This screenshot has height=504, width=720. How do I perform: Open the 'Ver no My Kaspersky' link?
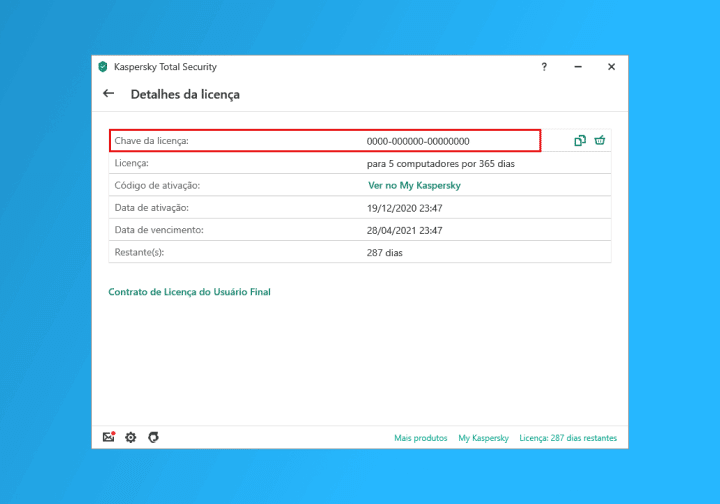pyautogui.click(x=414, y=185)
